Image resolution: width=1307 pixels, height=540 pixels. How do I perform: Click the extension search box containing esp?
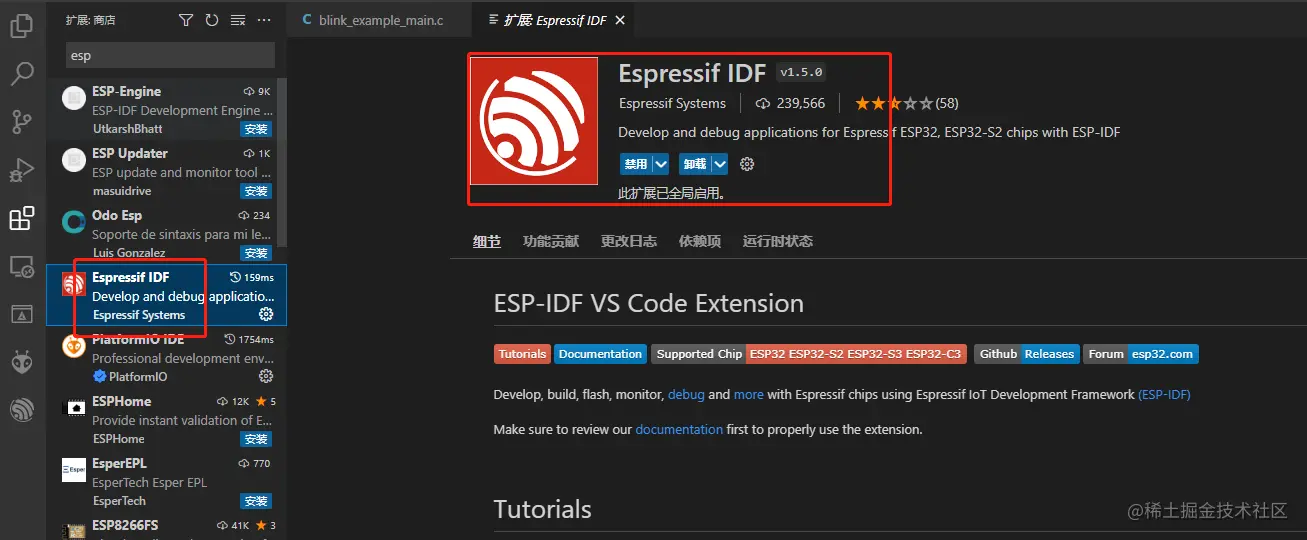pos(169,56)
